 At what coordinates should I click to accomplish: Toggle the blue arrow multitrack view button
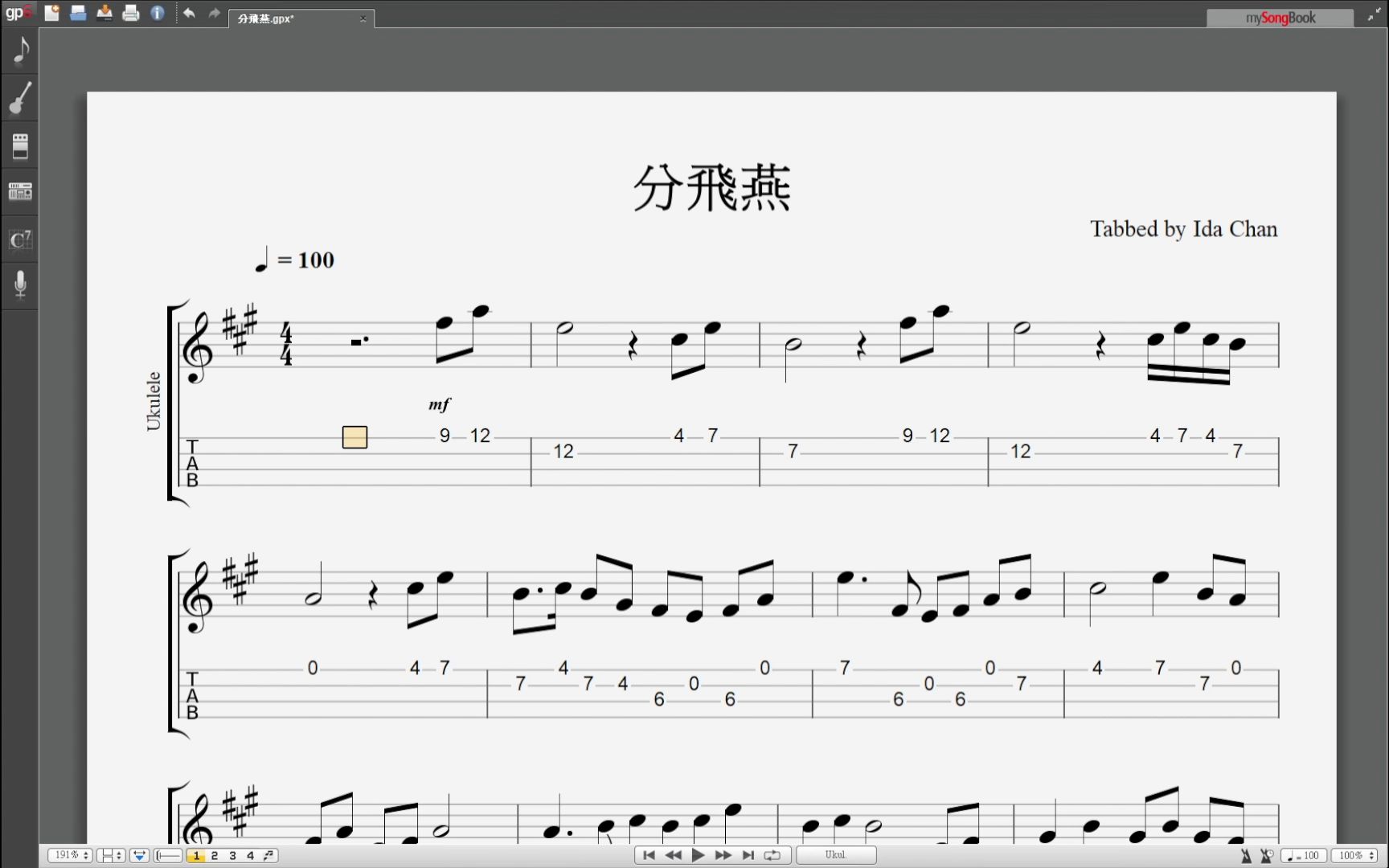click(139, 855)
